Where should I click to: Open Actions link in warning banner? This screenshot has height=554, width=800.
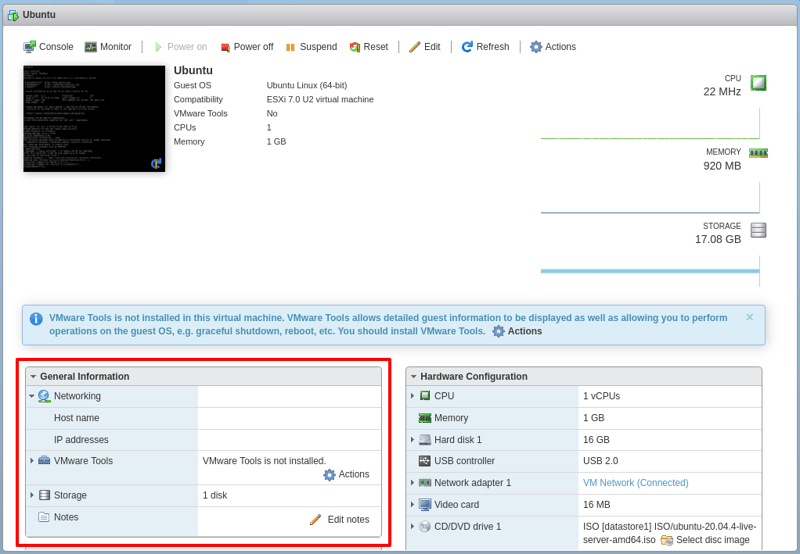coord(517,331)
